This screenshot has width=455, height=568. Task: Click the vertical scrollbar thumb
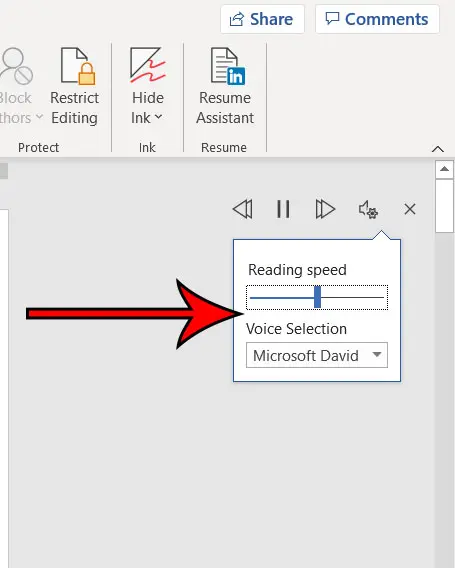pos(444,206)
